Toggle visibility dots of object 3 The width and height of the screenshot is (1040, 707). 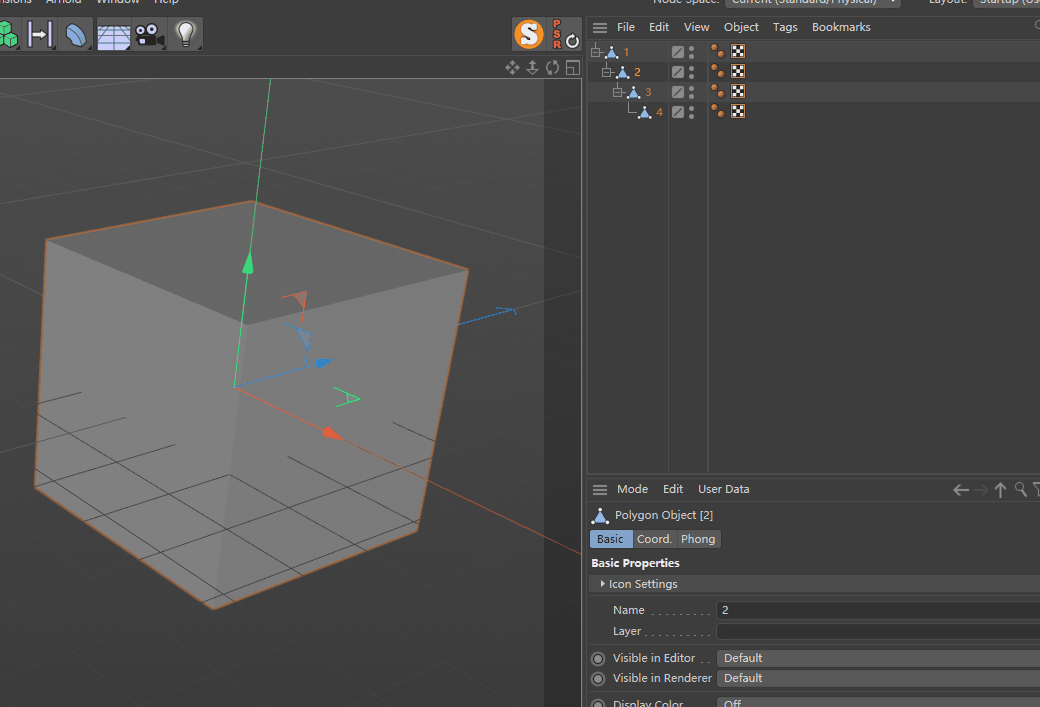click(x=692, y=92)
